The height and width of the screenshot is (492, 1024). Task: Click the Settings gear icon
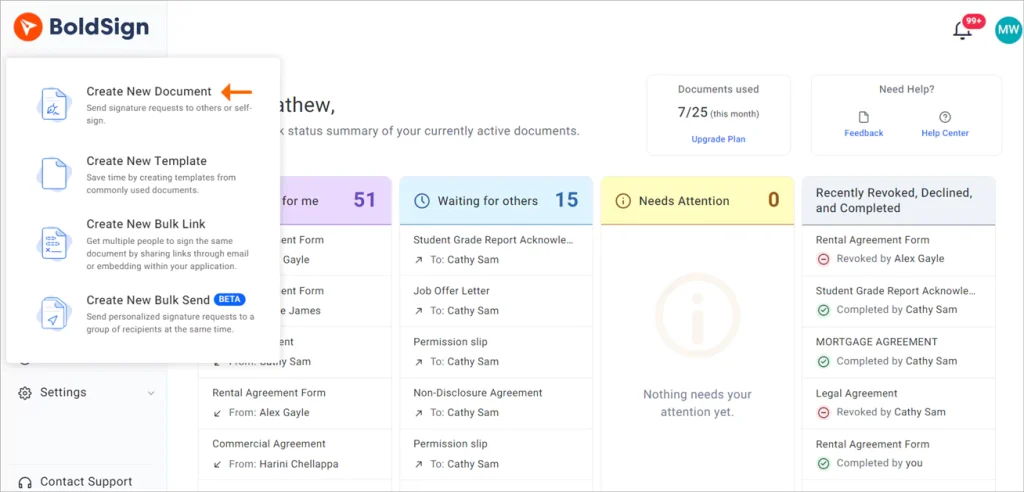pyautogui.click(x=25, y=393)
